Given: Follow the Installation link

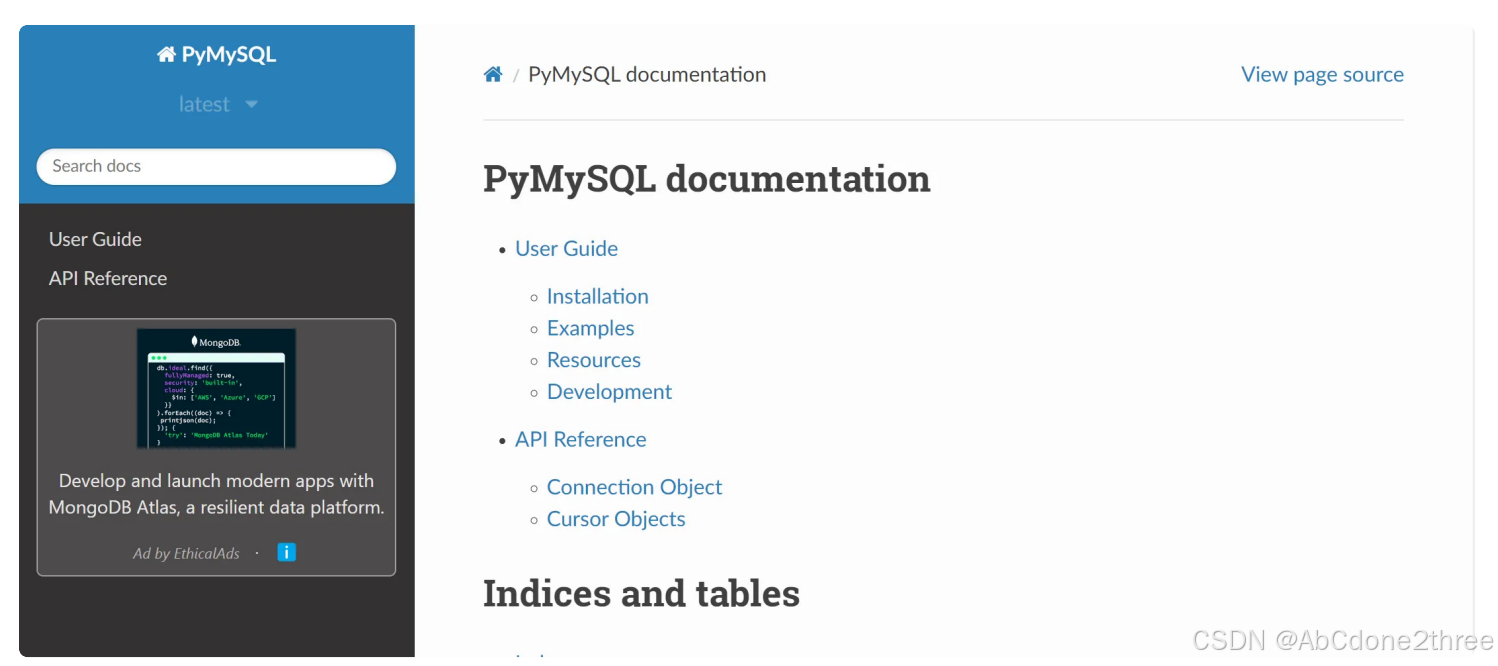Looking at the screenshot, I should point(597,296).
